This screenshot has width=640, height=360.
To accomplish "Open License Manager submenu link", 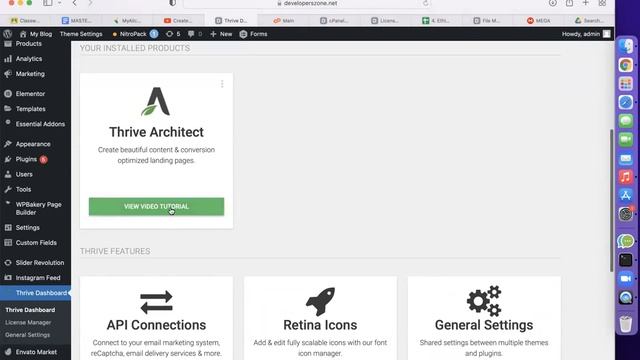I will click(x=28, y=322).
